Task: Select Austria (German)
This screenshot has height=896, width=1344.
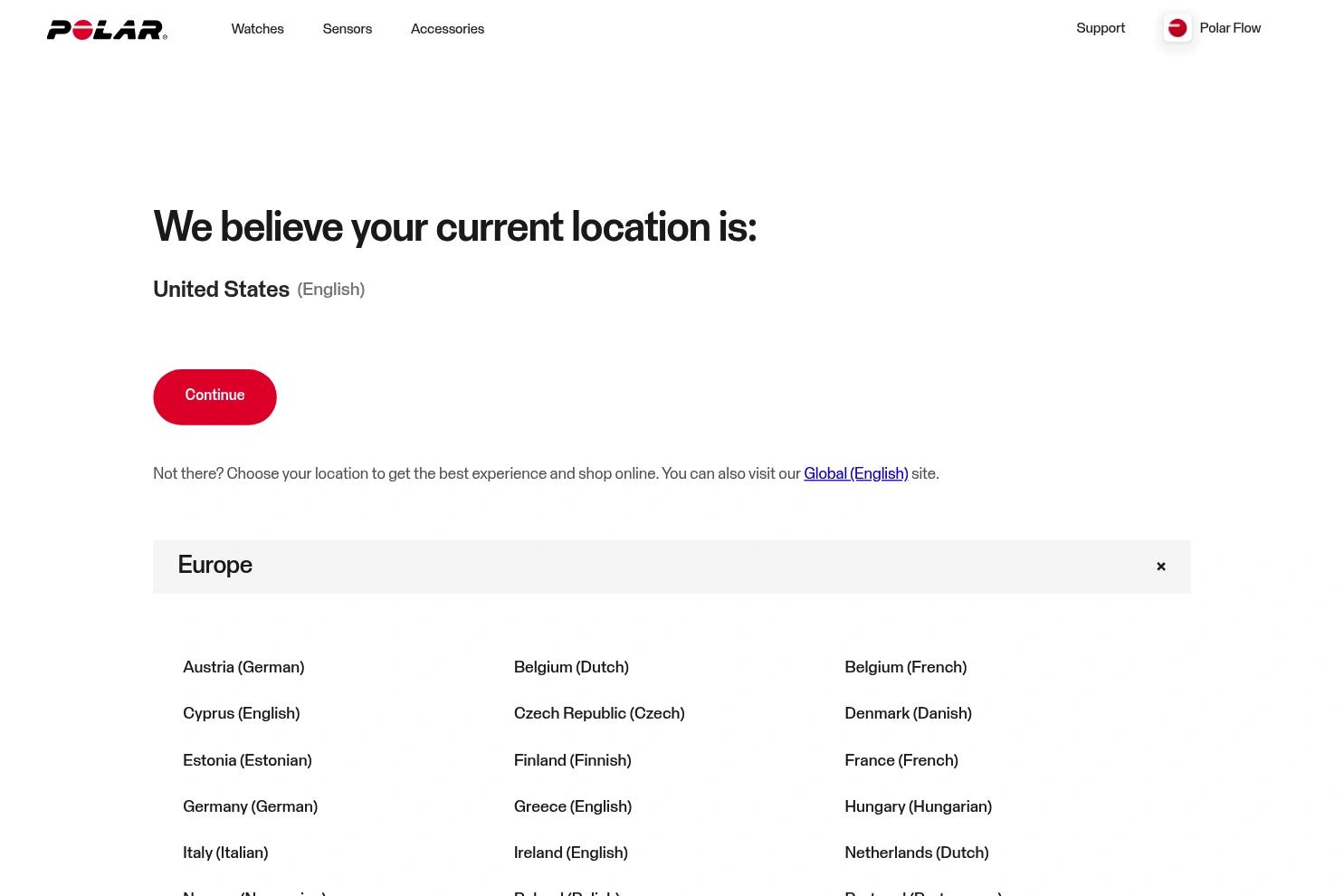Action: (243, 667)
